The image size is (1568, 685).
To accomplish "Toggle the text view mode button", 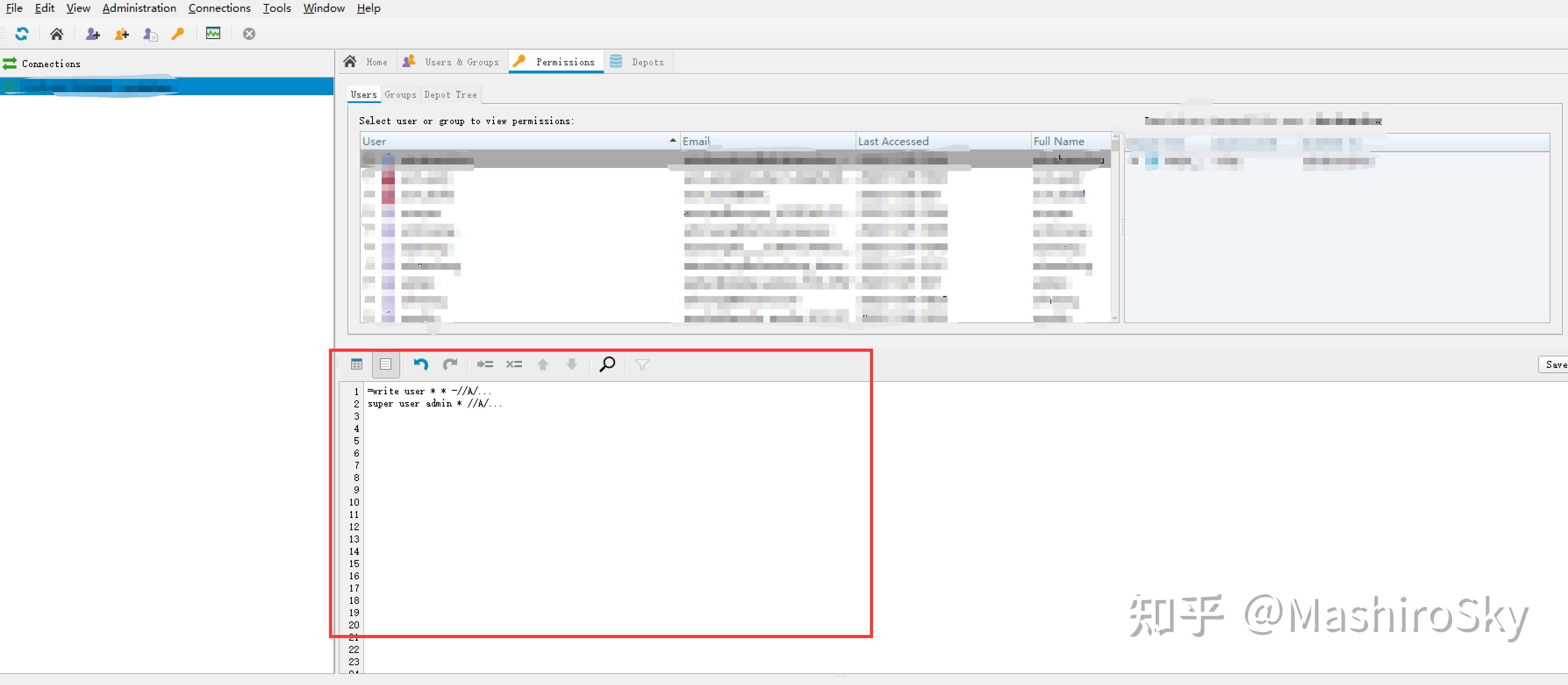I will tap(385, 364).
